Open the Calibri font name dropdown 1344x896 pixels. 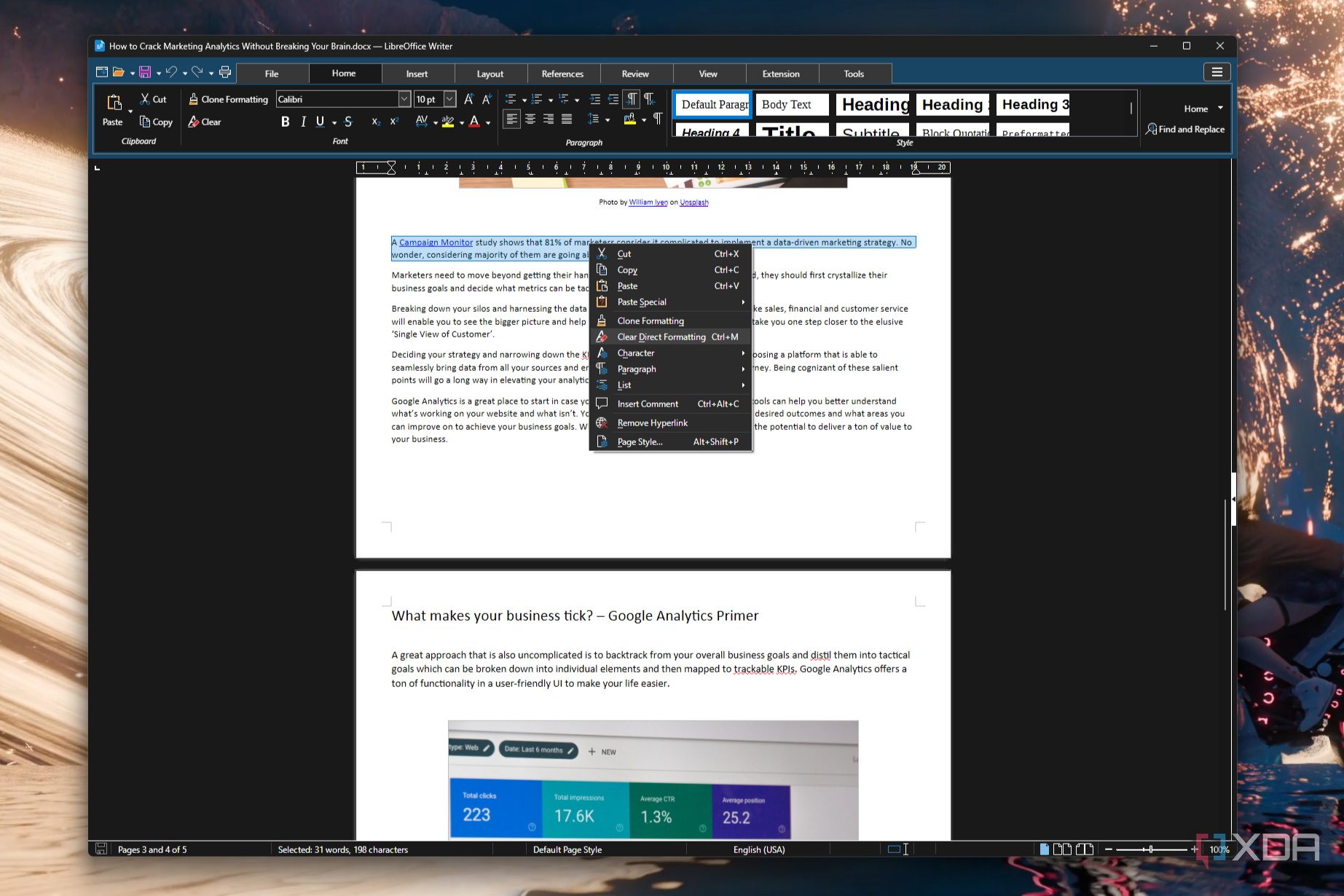point(404,99)
